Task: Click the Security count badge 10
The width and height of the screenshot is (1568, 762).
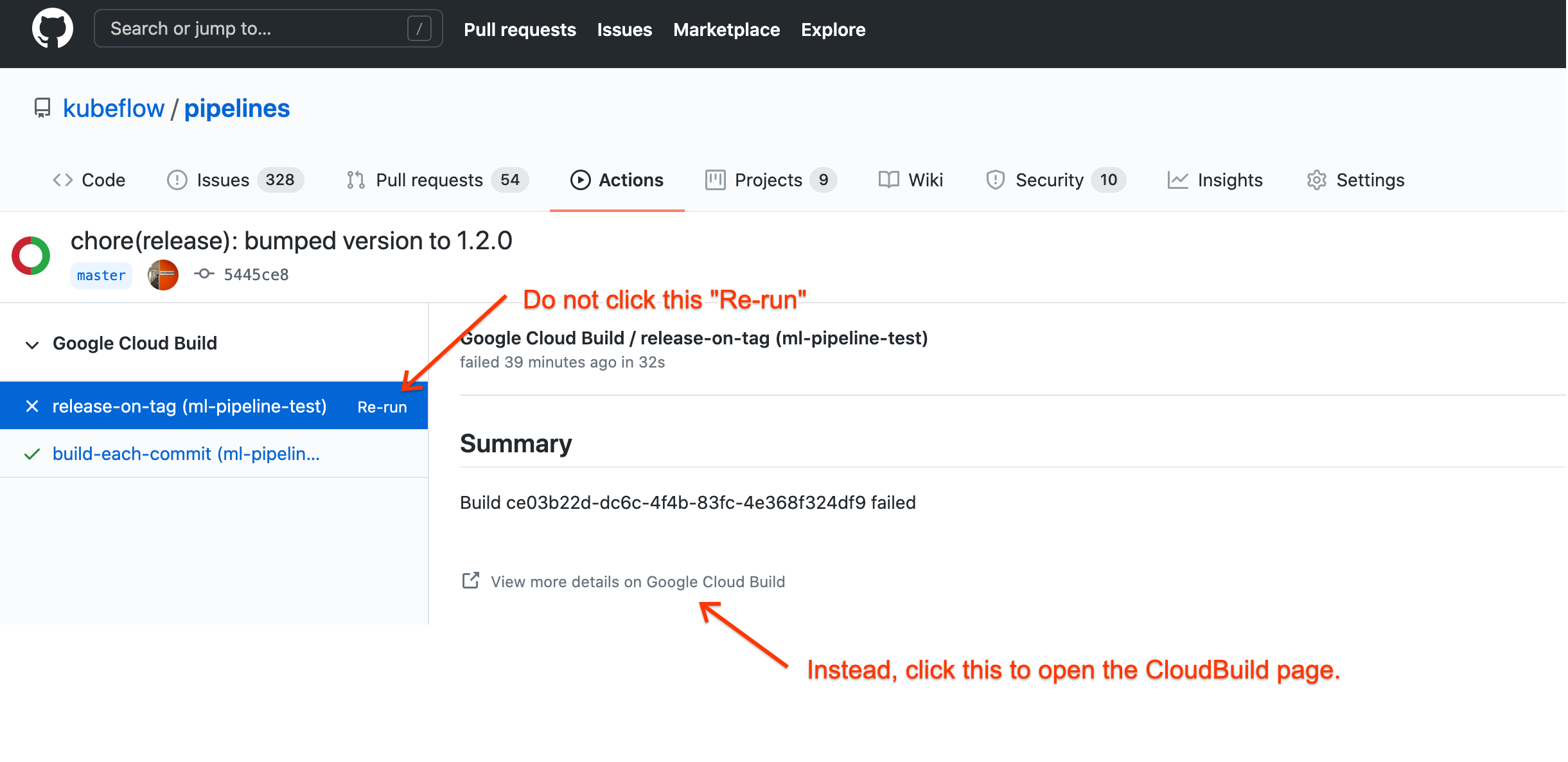Action: [1108, 180]
